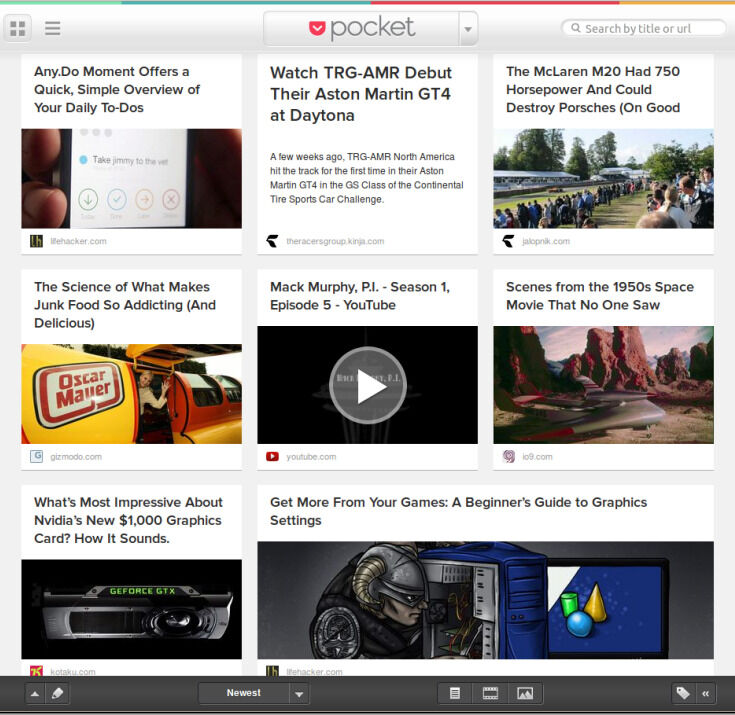Open the GeForce GTX card thumbnail
The height and width of the screenshot is (715, 735).
click(x=132, y=609)
